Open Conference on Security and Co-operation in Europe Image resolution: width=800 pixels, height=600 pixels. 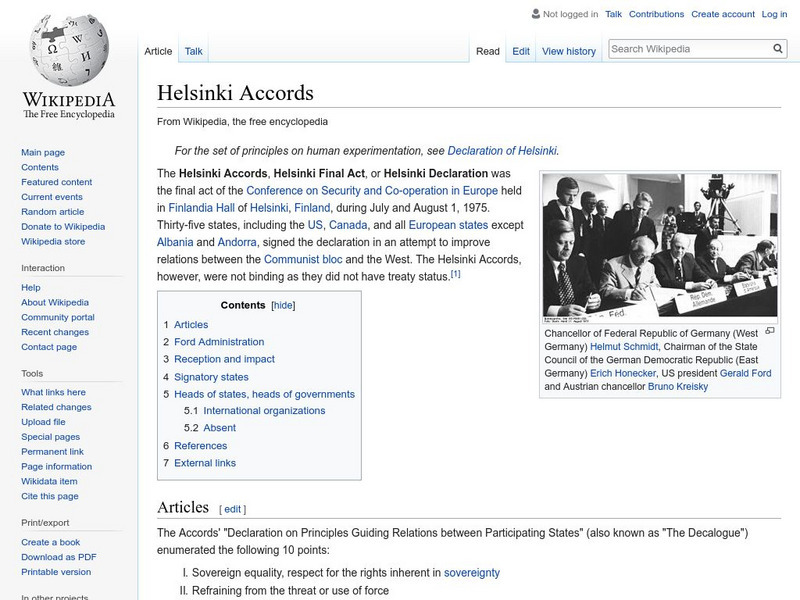[372, 191]
